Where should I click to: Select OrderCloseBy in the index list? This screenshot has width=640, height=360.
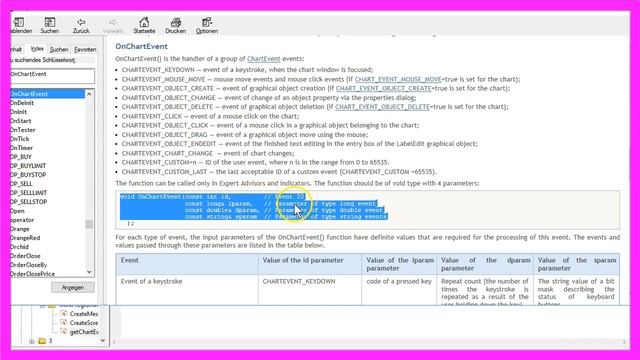[x=29, y=265]
